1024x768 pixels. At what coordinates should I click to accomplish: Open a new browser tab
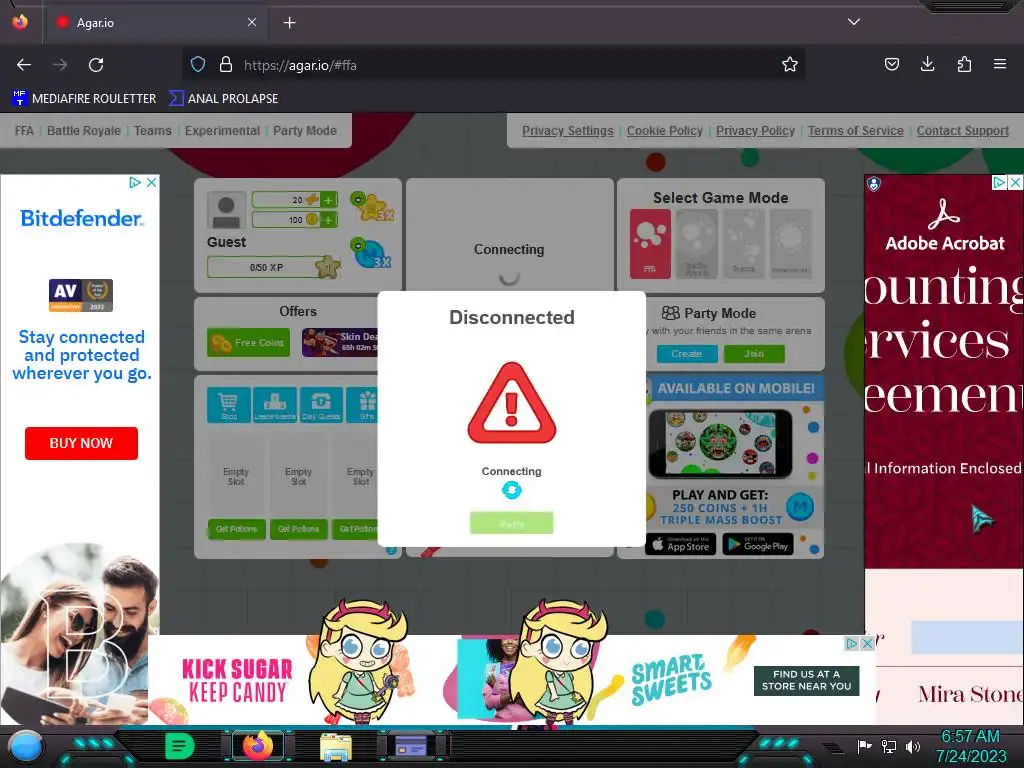pyautogui.click(x=289, y=23)
